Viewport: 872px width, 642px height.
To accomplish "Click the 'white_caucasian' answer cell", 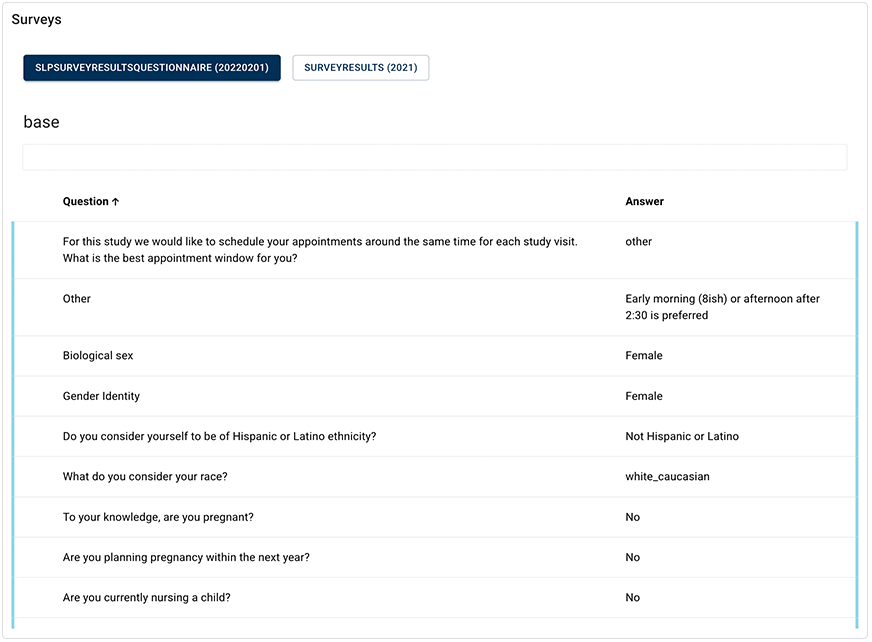I will [667, 477].
